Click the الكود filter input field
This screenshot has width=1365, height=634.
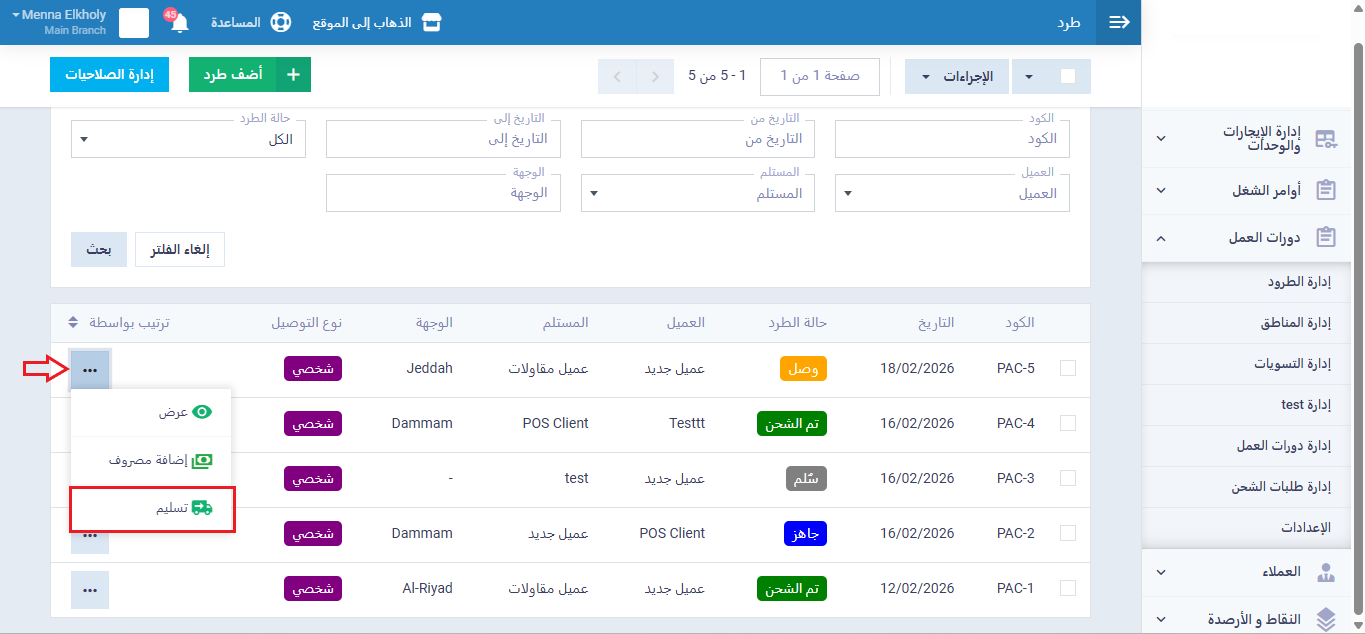pyautogui.click(x=952, y=139)
